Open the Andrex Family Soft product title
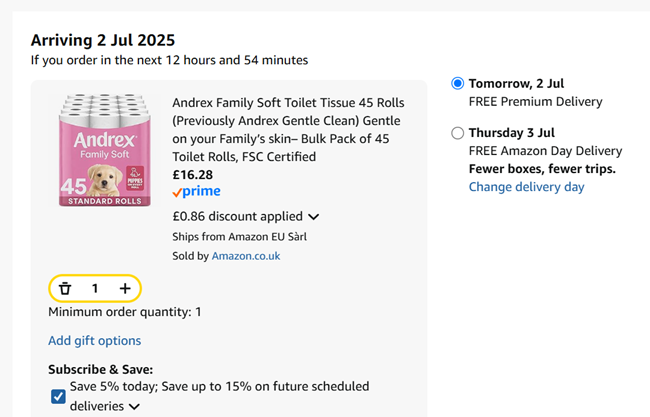650x417 pixels. [285, 129]
